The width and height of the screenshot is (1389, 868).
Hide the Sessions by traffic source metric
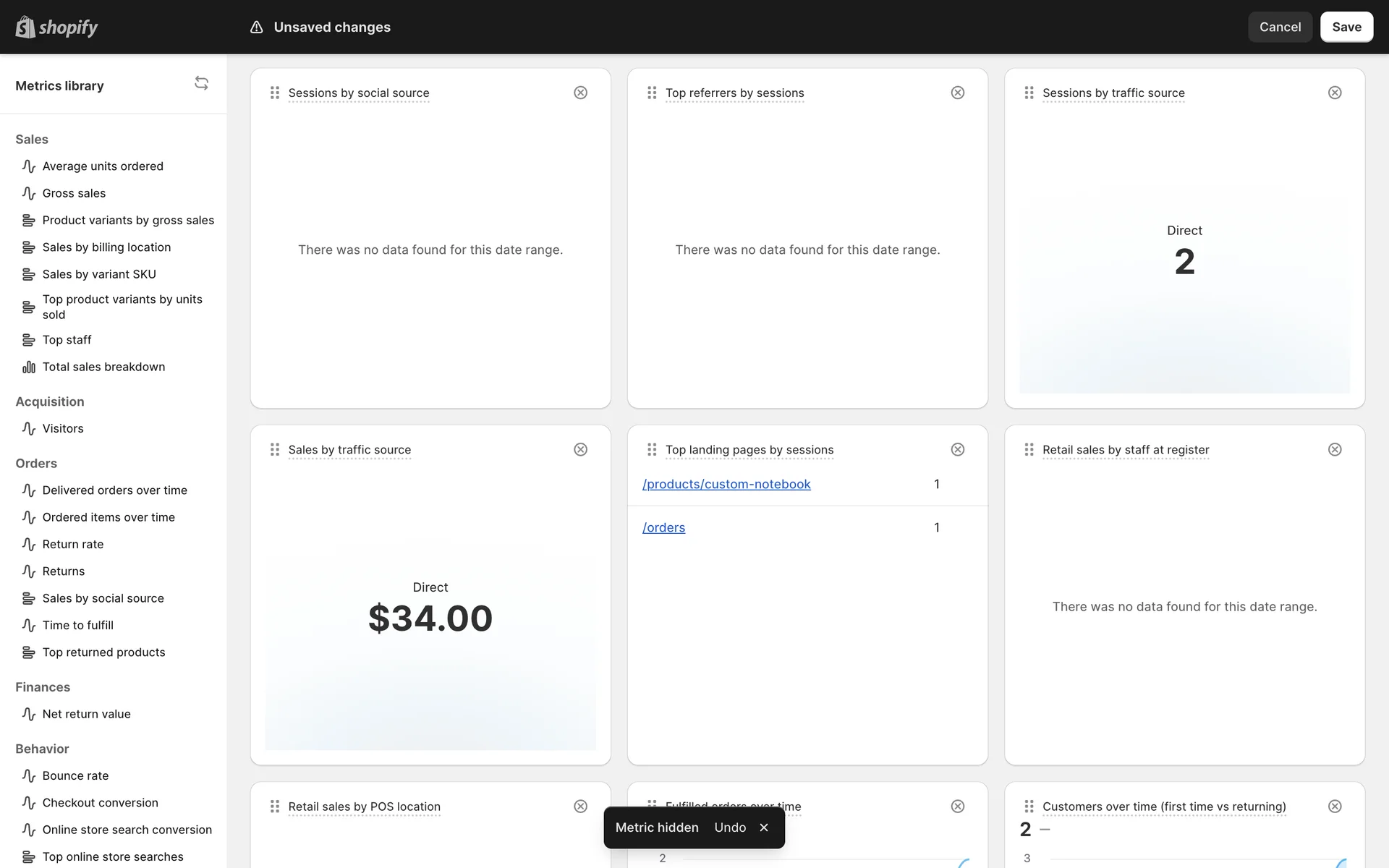click(1335, 93)
